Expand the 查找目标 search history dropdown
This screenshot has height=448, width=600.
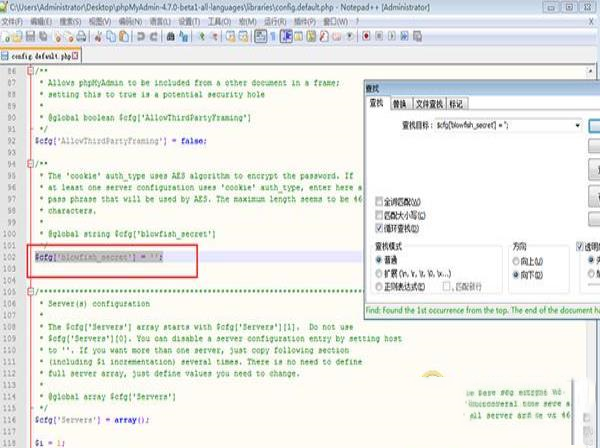point(577,125)
